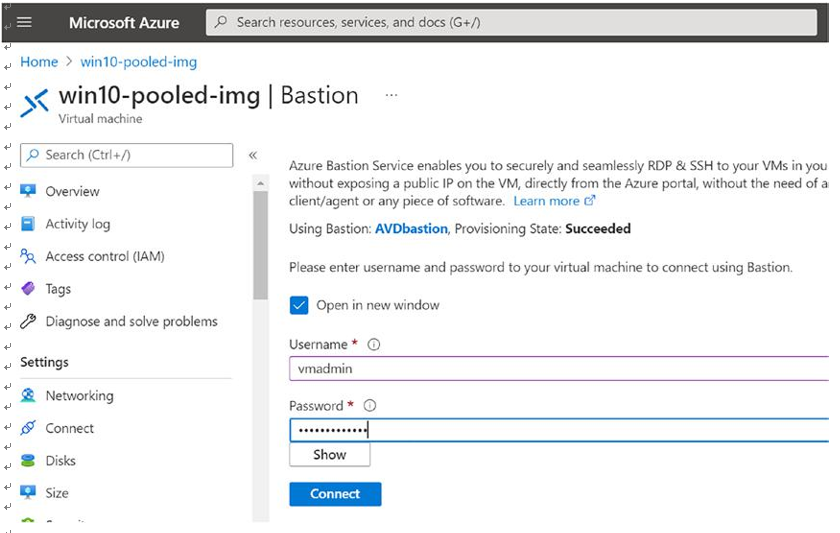This screenshot has height=533, width=840.
Task: Click the Diagnose wrench icon
Action: coord(28,321)
